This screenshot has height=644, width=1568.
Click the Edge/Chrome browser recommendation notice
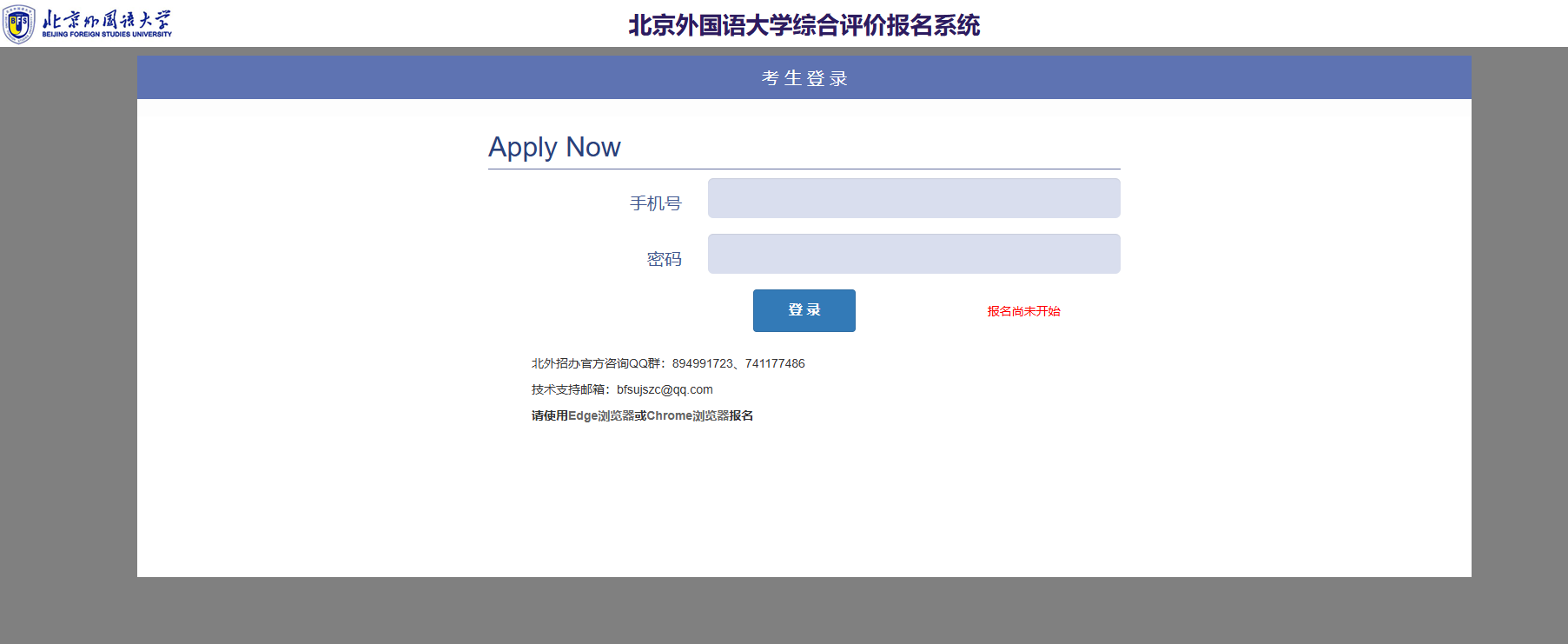pos(642,415)
